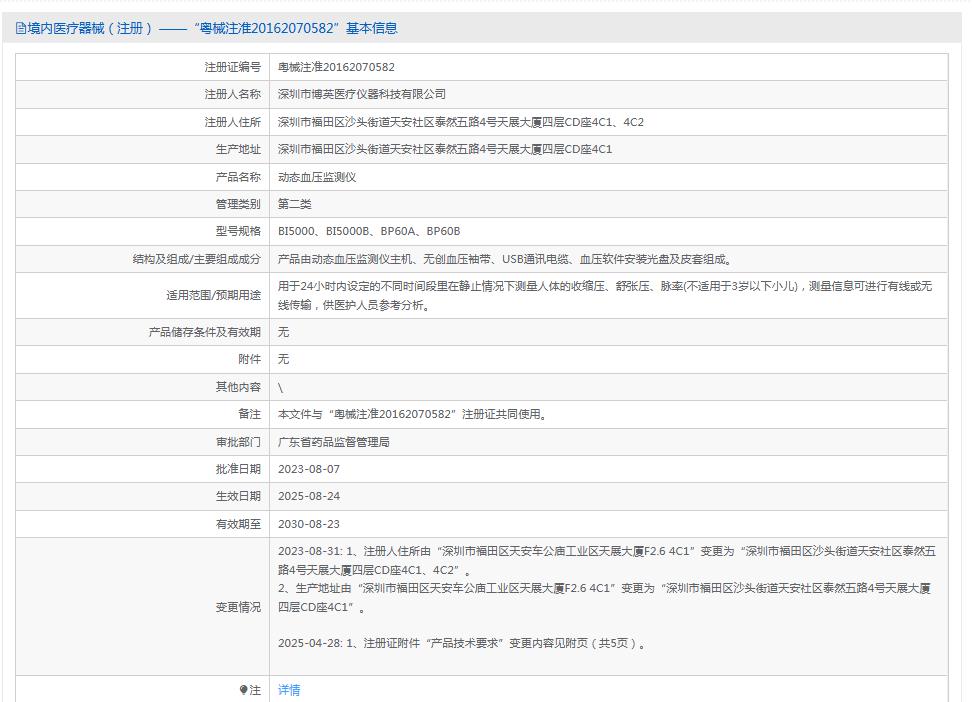Click the effective date 2025-08-24

[311, 496]
